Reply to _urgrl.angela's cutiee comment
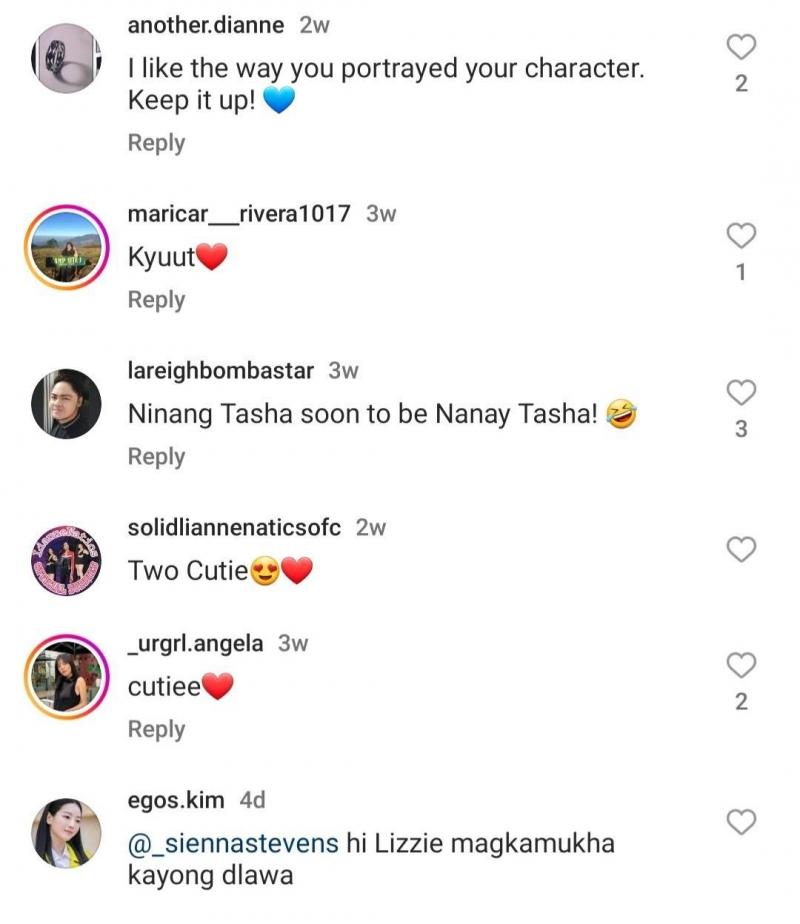Viewport: 800px width, 924px height. 156,729
